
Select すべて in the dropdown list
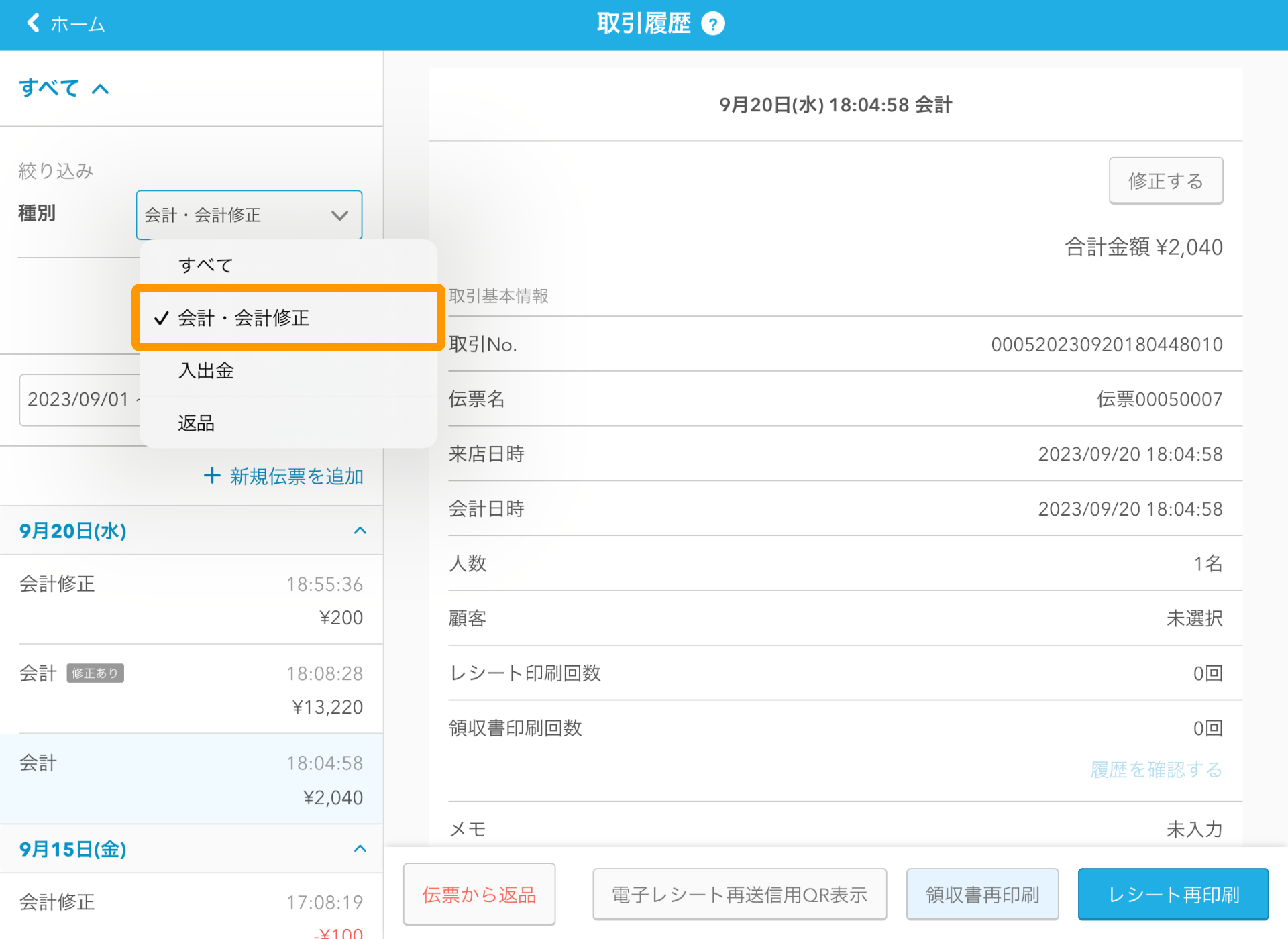click(205, 265)
